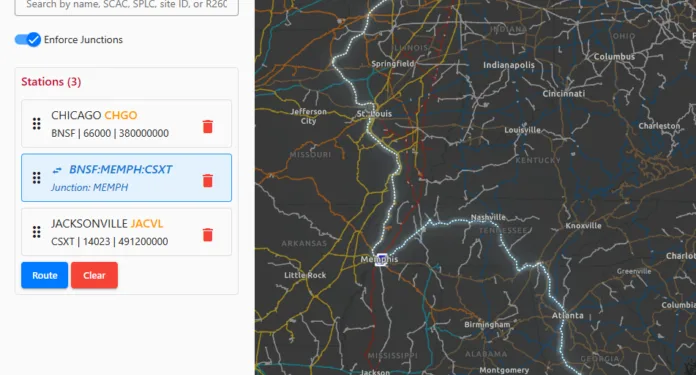The image size is (696, 375).
Task: Click the Indianapolis label on map
Action: point(509,65)
